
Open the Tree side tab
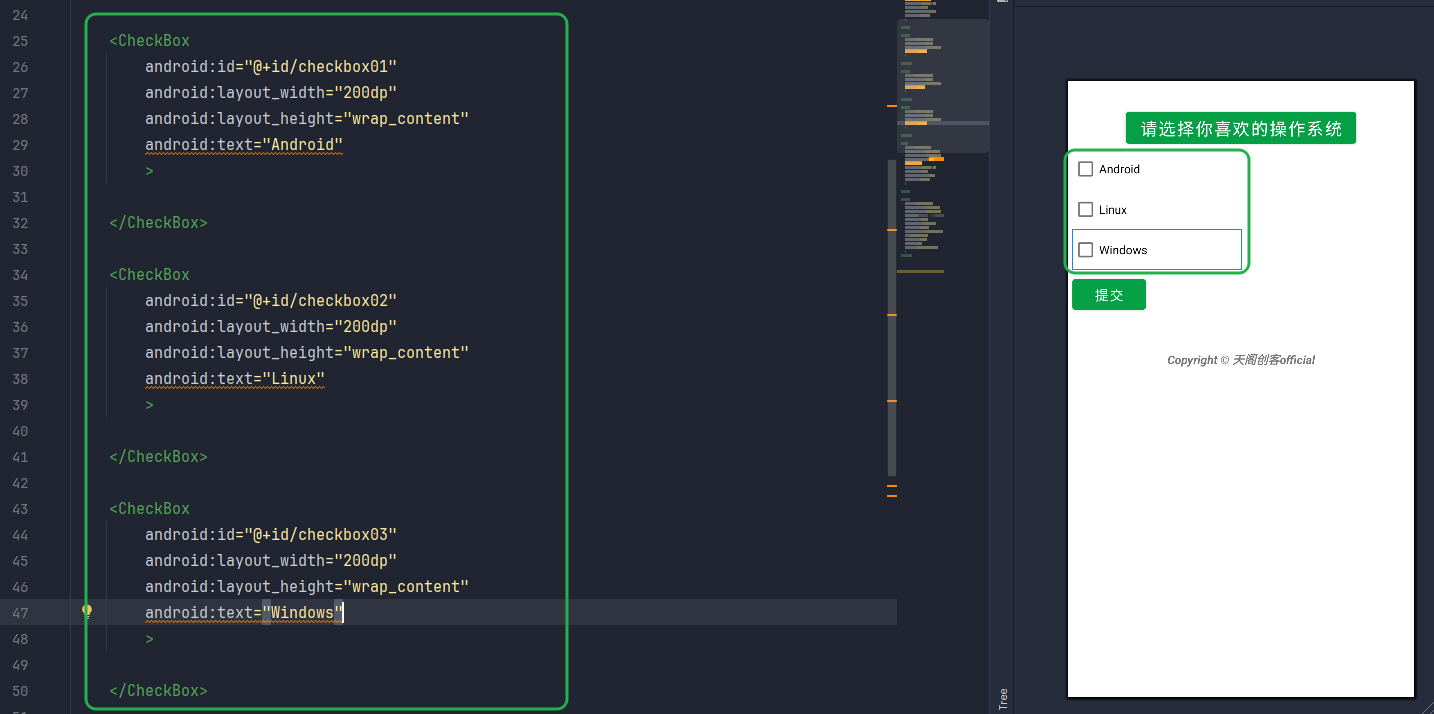[1003, 698]
